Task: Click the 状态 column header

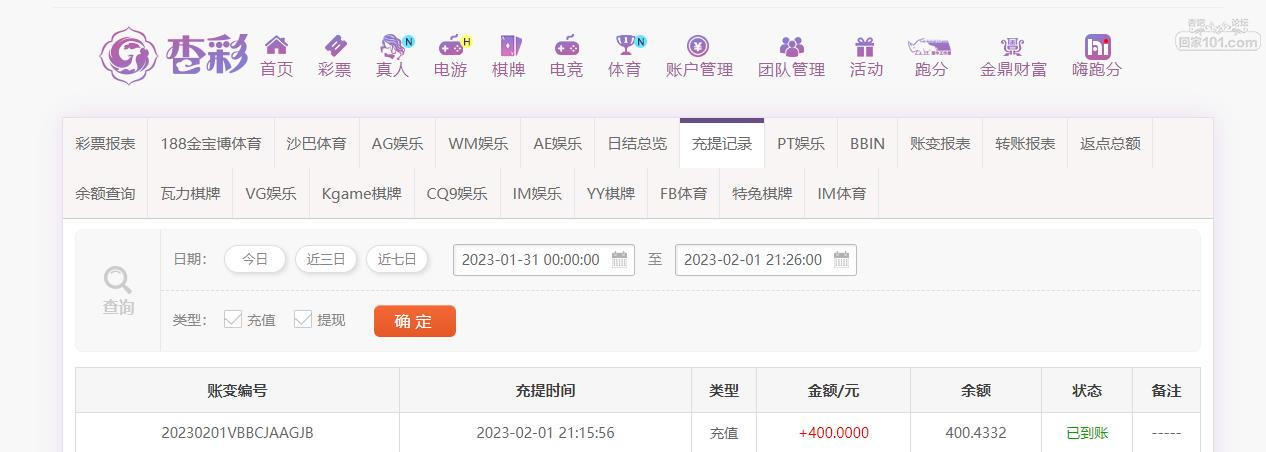Action: click(x=1087, y=391)
